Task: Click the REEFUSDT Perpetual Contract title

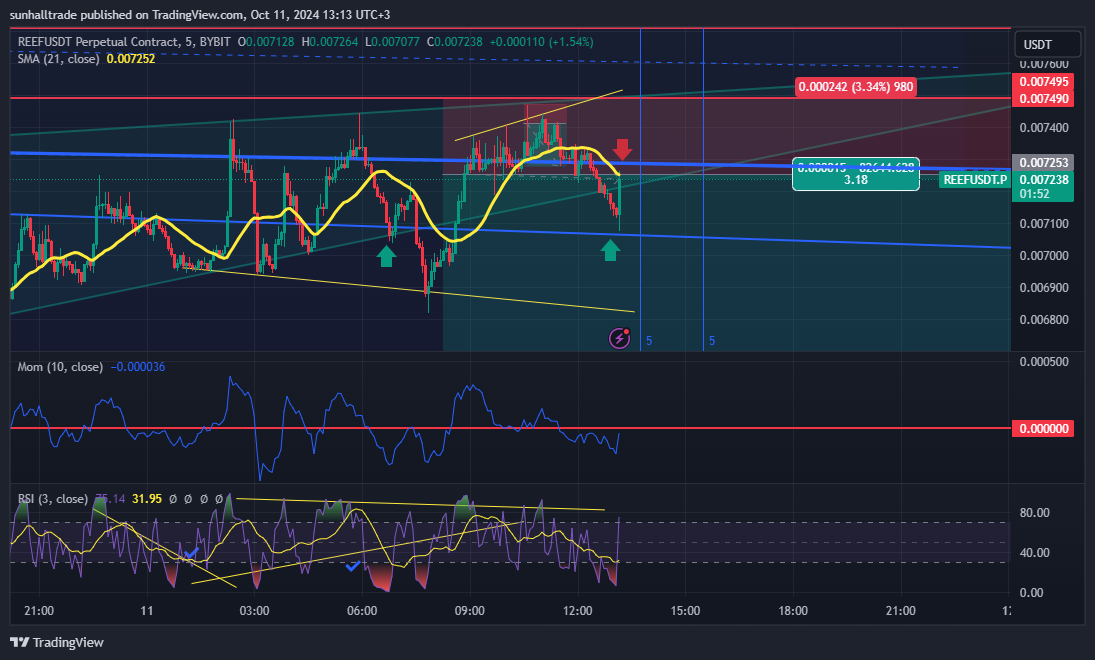Action: (124, 42)
